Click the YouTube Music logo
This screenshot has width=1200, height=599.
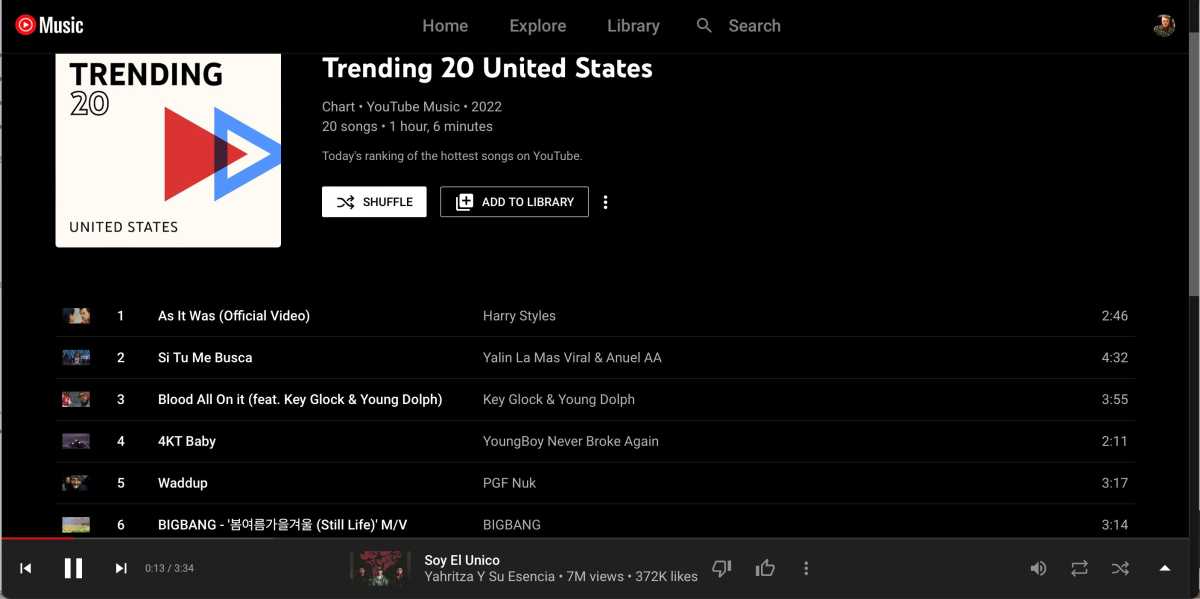point(50,26)
